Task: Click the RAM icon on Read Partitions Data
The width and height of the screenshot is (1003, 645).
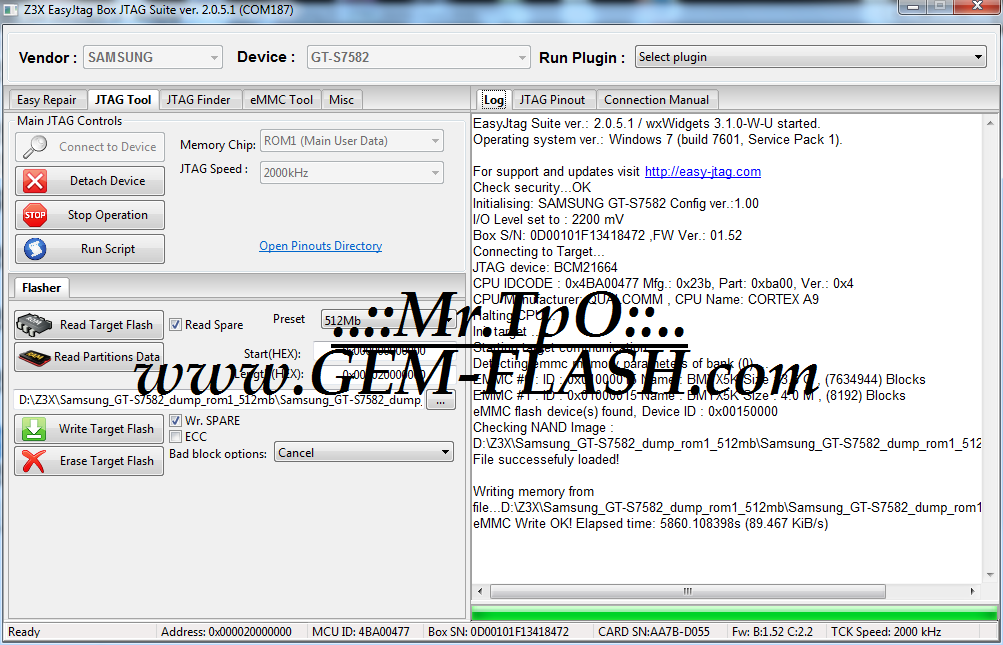Action: tap(35, 357)
